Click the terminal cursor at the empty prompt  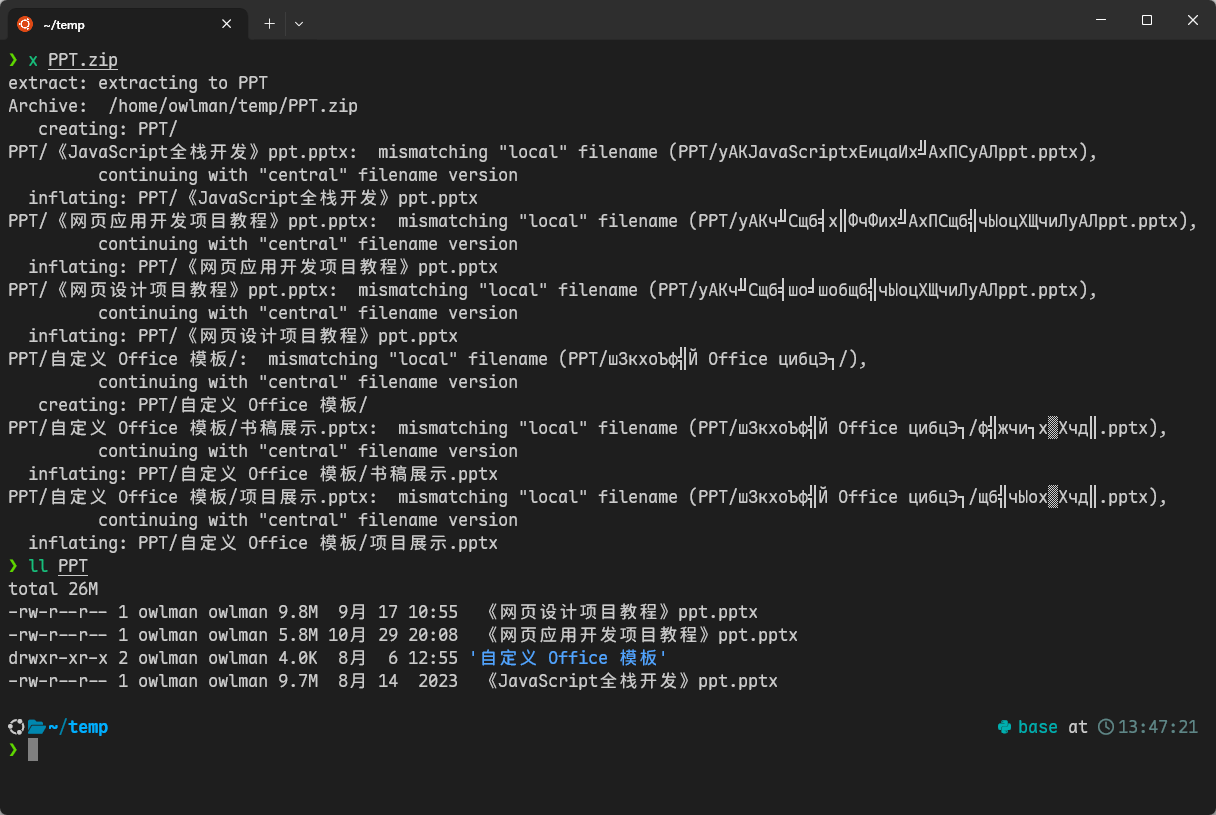coord(33,750)
